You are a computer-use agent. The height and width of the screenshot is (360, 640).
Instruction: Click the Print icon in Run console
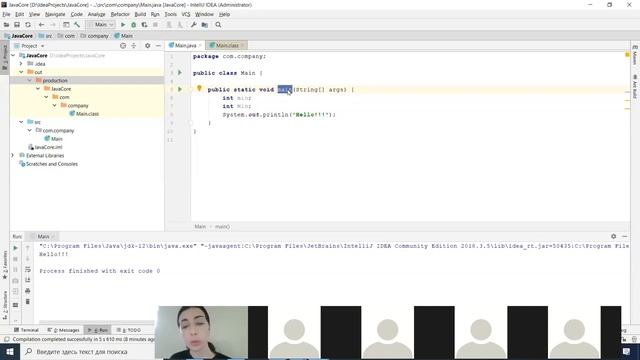(28, 291)
